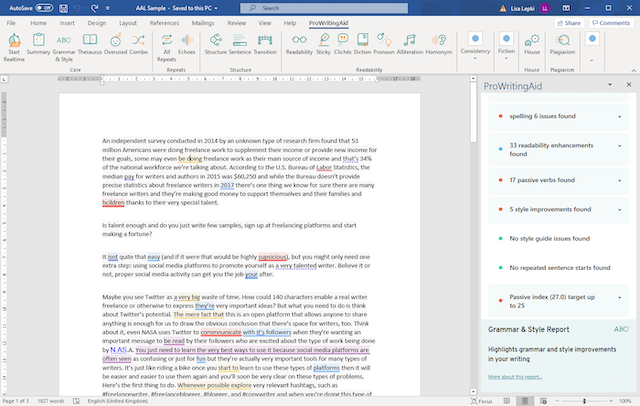
Task: Run the Homonym report
Action: click(x=439, y=44)
